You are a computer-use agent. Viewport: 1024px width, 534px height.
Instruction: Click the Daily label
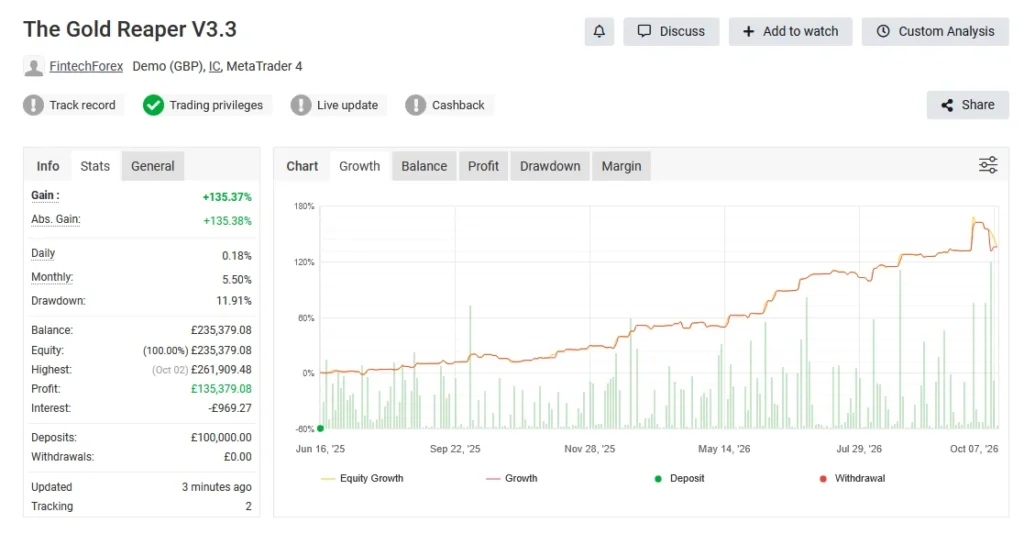click(x=43, y=253)
